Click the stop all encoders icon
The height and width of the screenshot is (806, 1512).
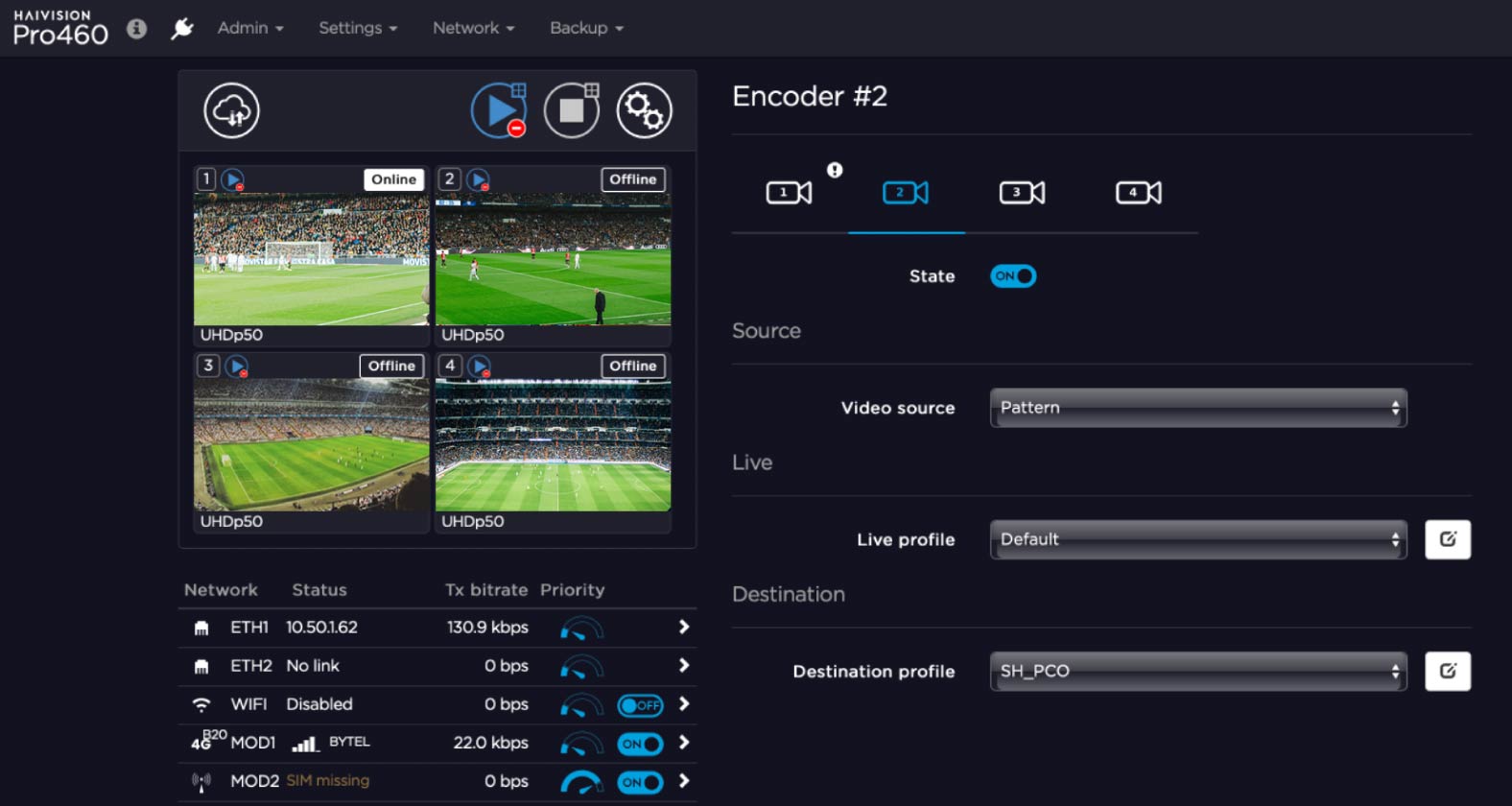pos(572,110)
